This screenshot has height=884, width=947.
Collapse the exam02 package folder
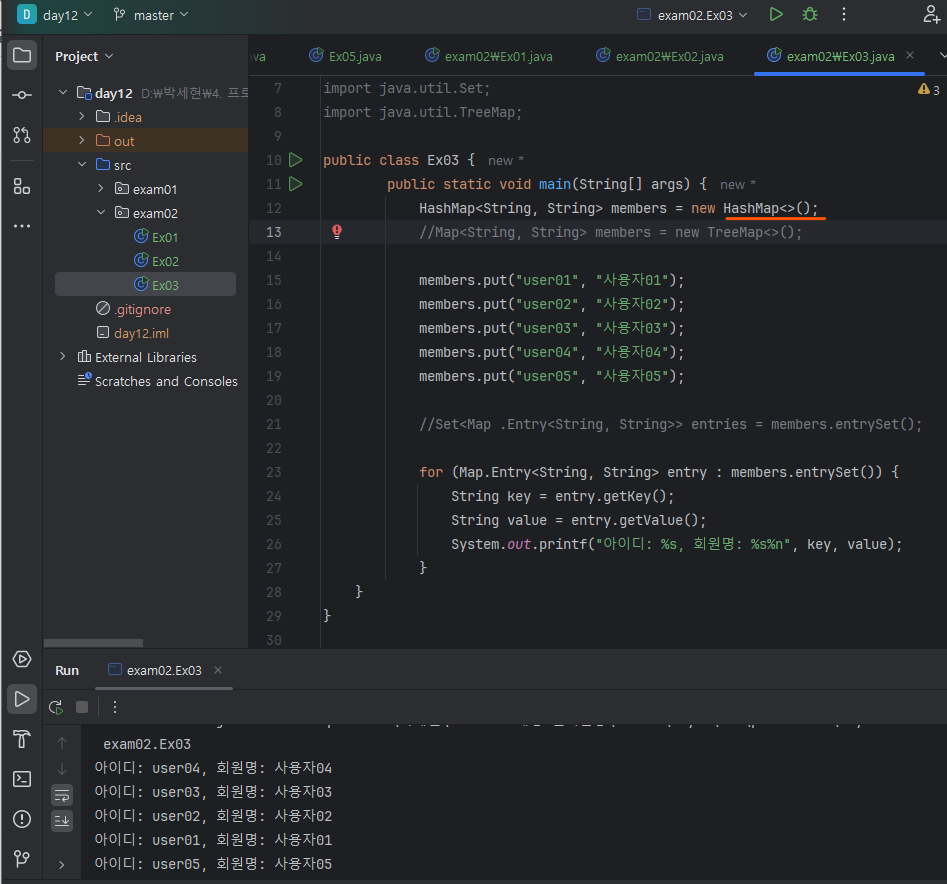pos(101,213)
